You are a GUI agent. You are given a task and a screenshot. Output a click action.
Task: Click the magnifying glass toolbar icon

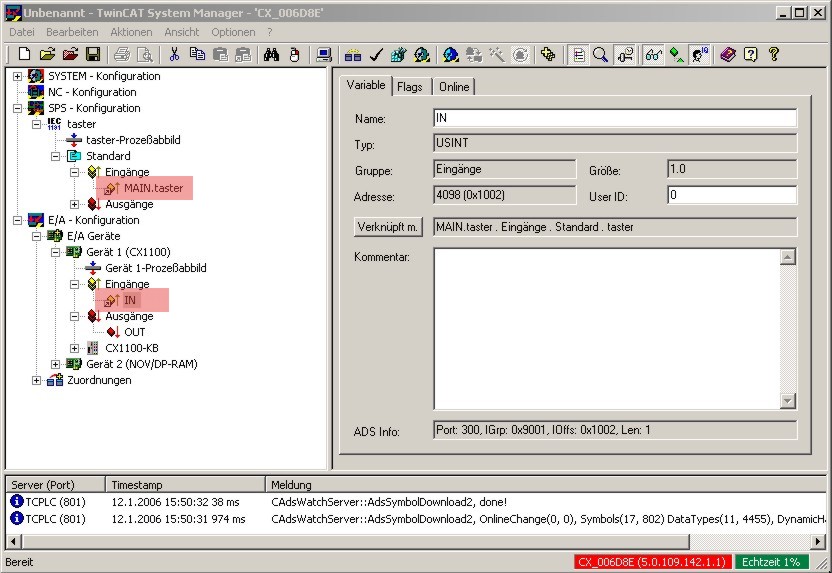click(x=600, y=55)
